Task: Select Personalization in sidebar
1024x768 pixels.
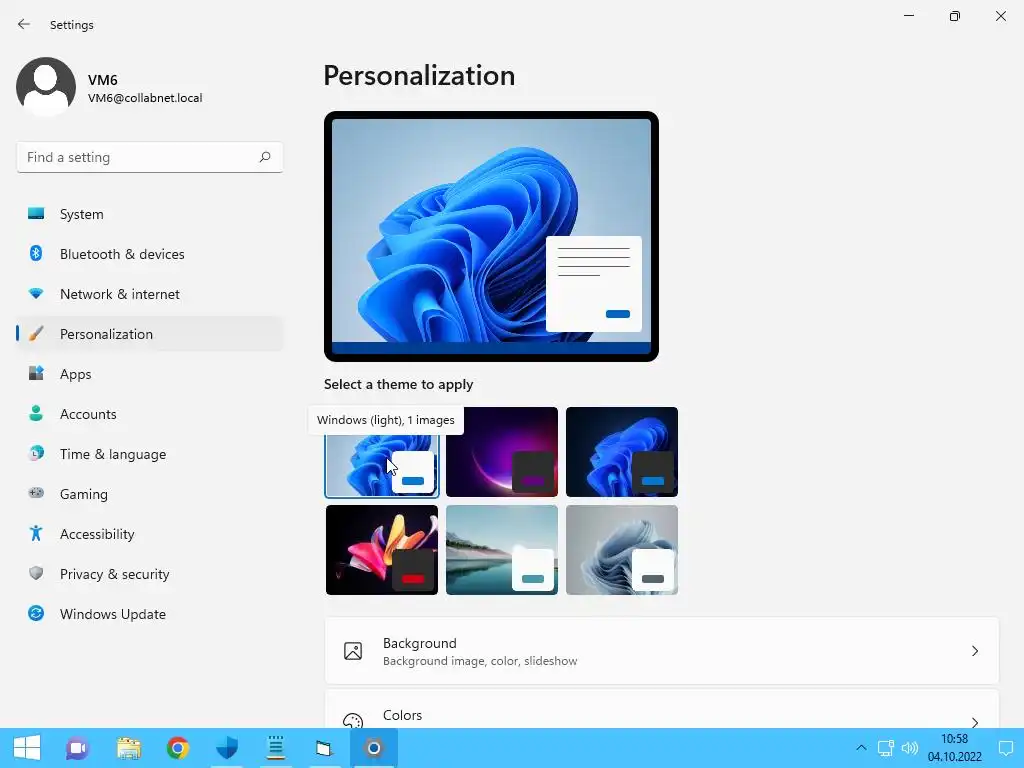Action: point(150,334)
